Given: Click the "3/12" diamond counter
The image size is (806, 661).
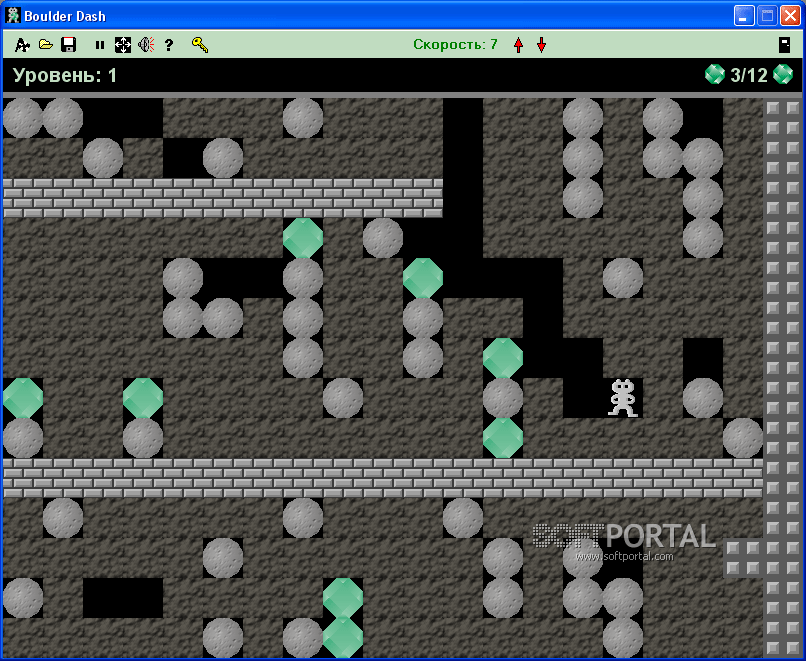Looking at the screenshot, I should coord(748,75).
